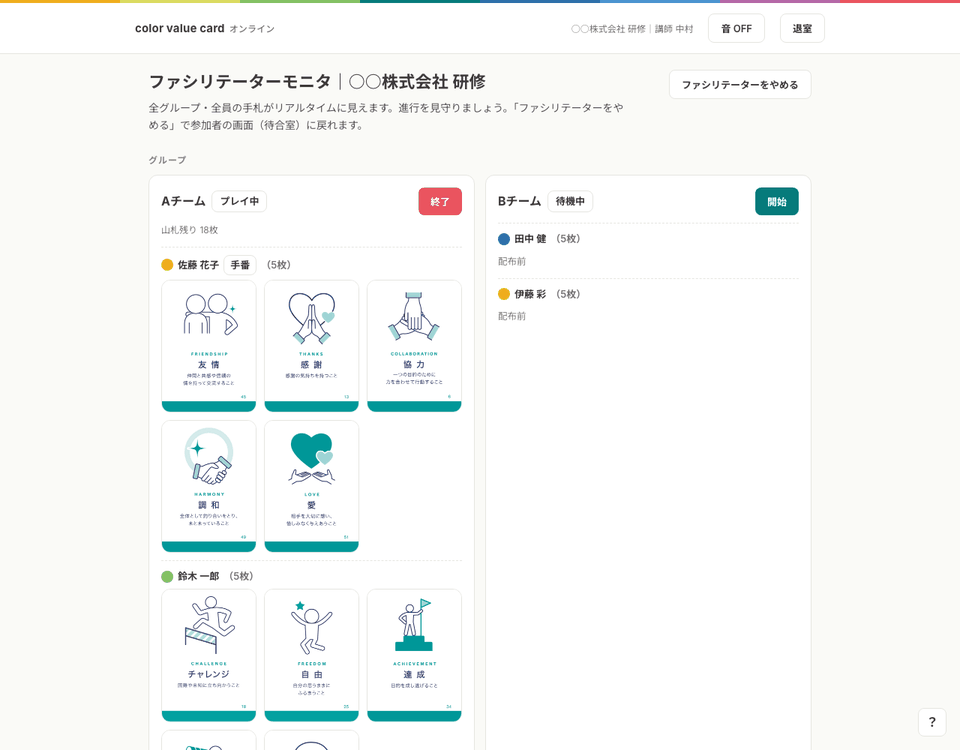This screenshot has width=960, height=750.
Task: Click the 佐藤 花子 player name
Action: tap(198, 264)
